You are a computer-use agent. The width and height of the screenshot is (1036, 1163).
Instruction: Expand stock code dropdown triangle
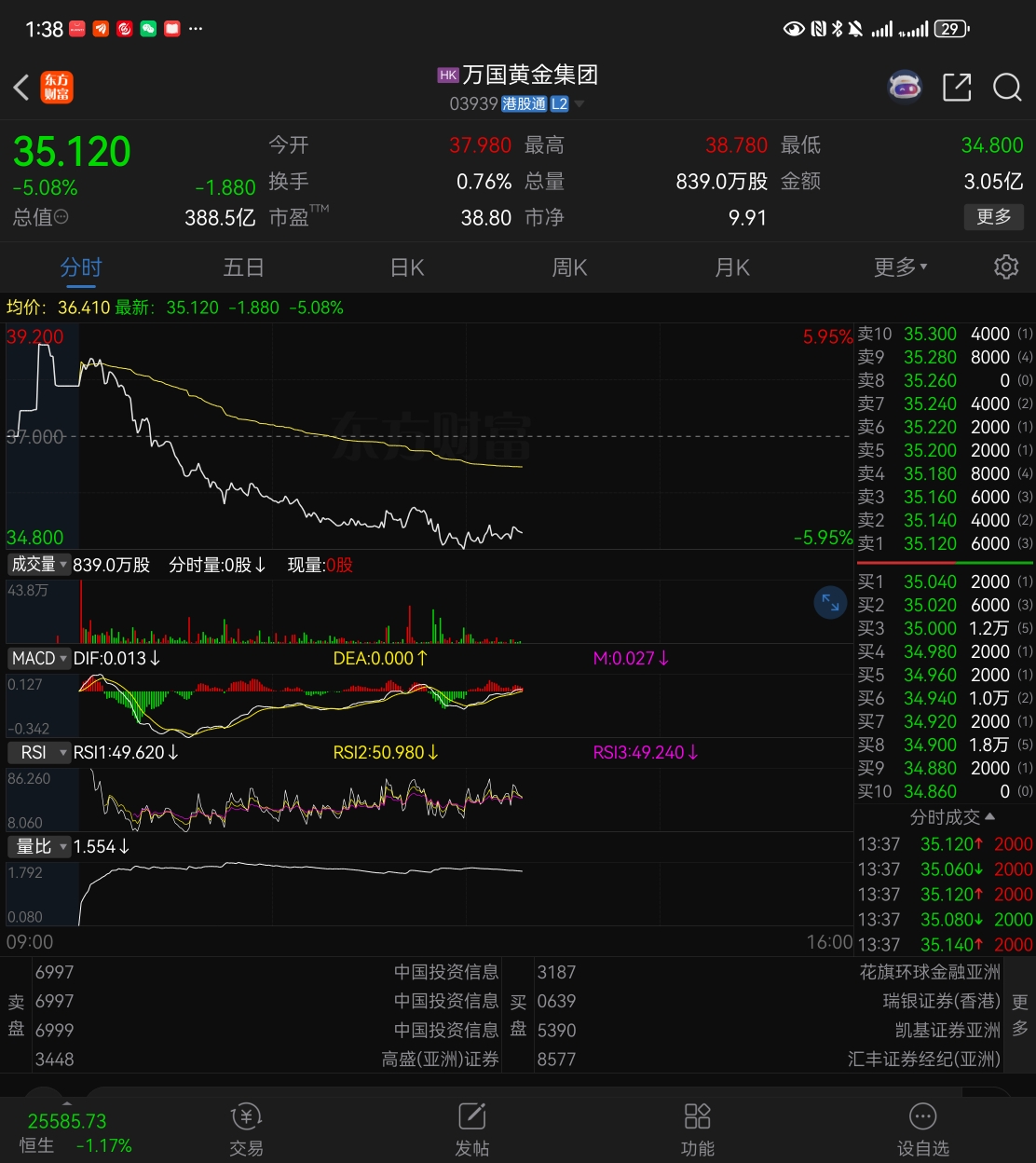[x=579, y=104]
